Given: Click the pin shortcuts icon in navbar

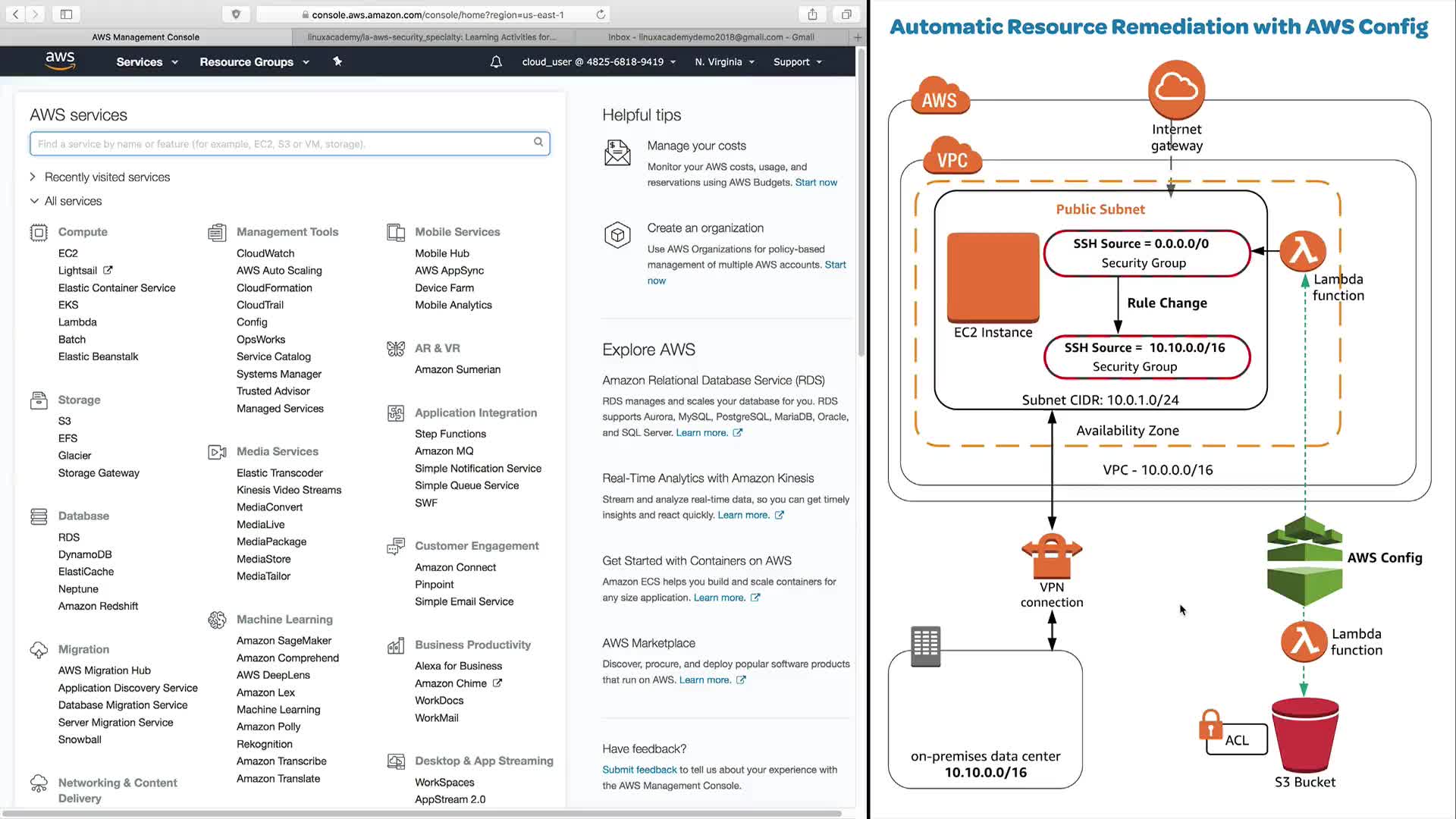Looking at the screenshot, I should [337, 61].
